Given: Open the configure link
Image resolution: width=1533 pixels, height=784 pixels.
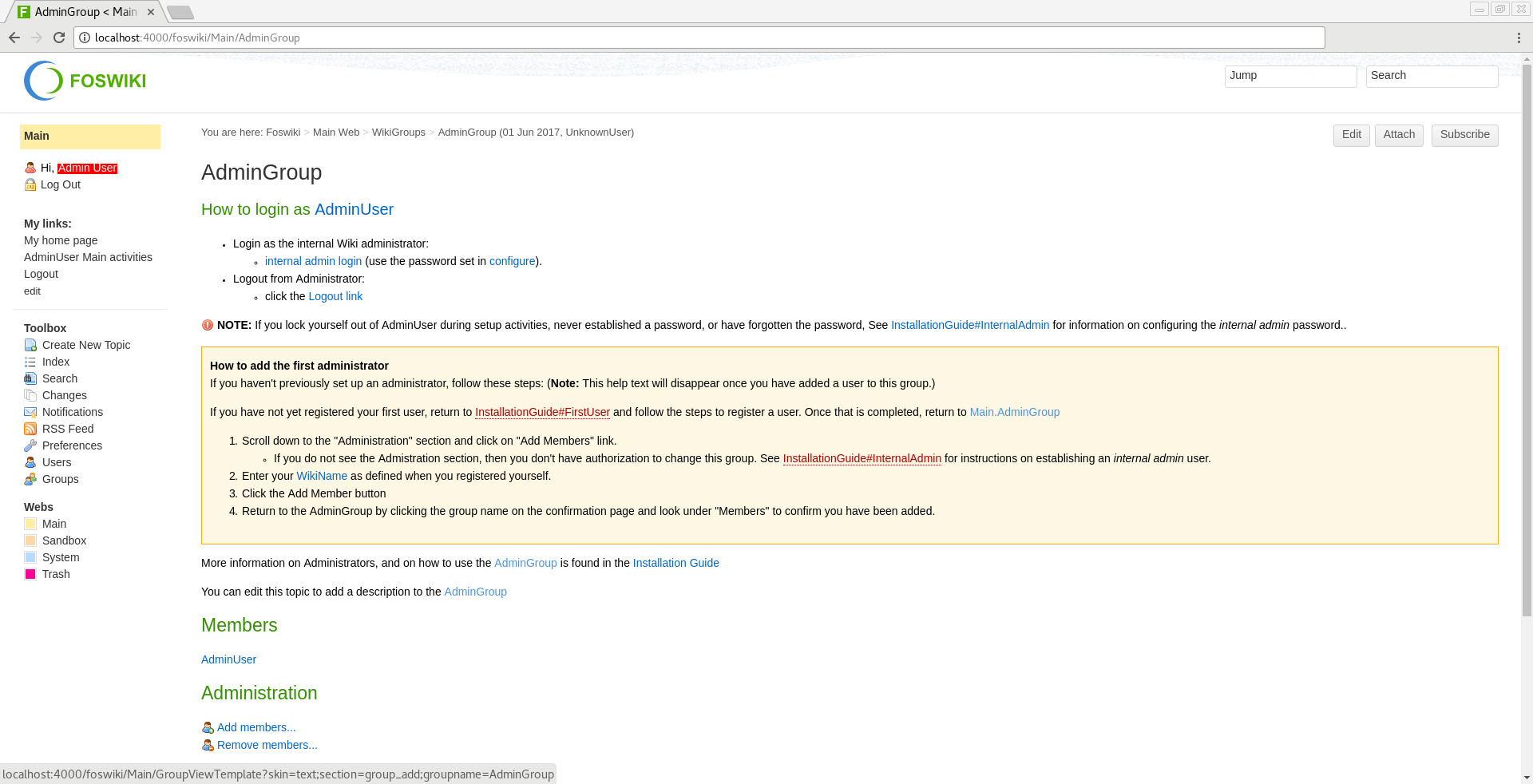Looking at the screenshot, I should pos(512,261).
